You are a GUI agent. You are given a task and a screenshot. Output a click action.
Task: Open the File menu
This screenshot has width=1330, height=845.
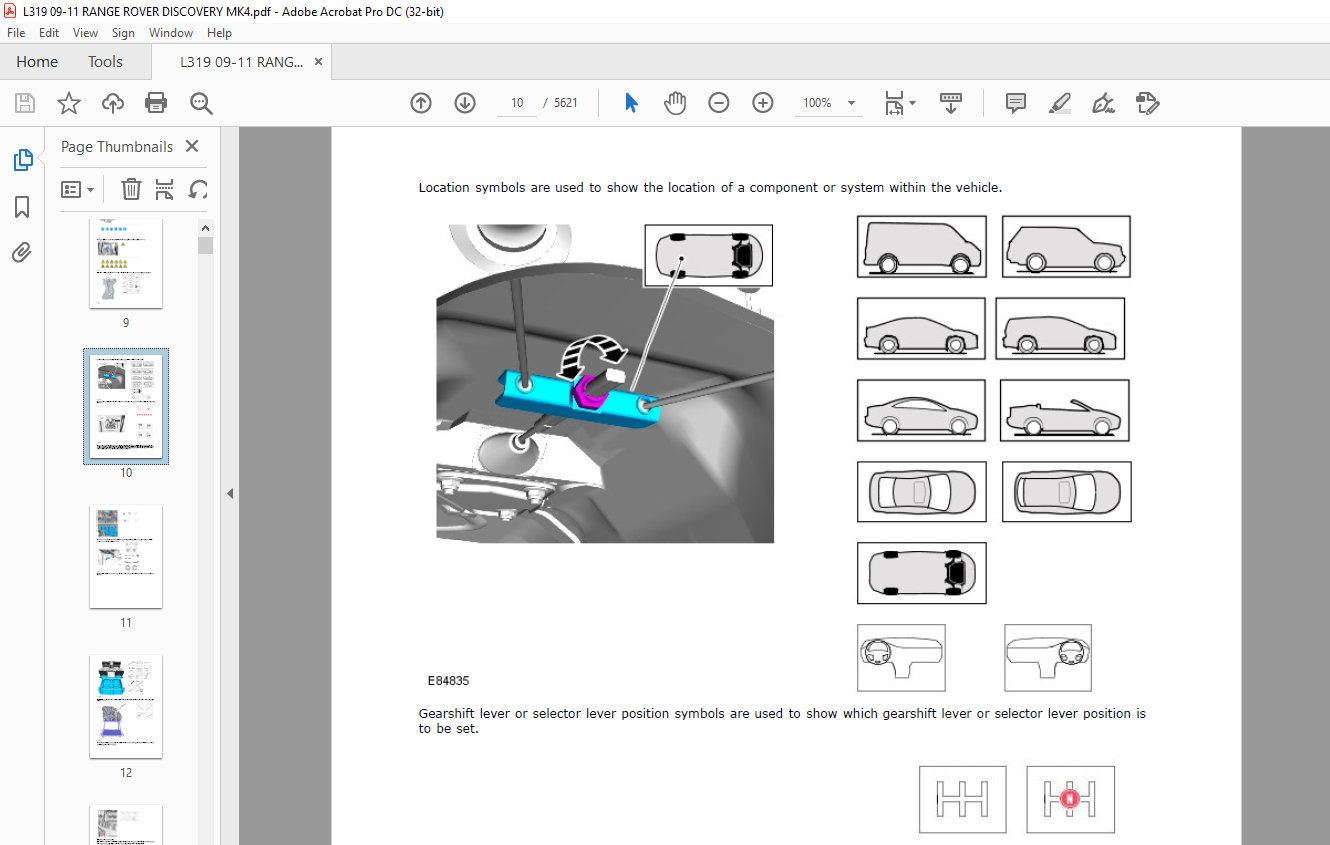tap(16, 33)
